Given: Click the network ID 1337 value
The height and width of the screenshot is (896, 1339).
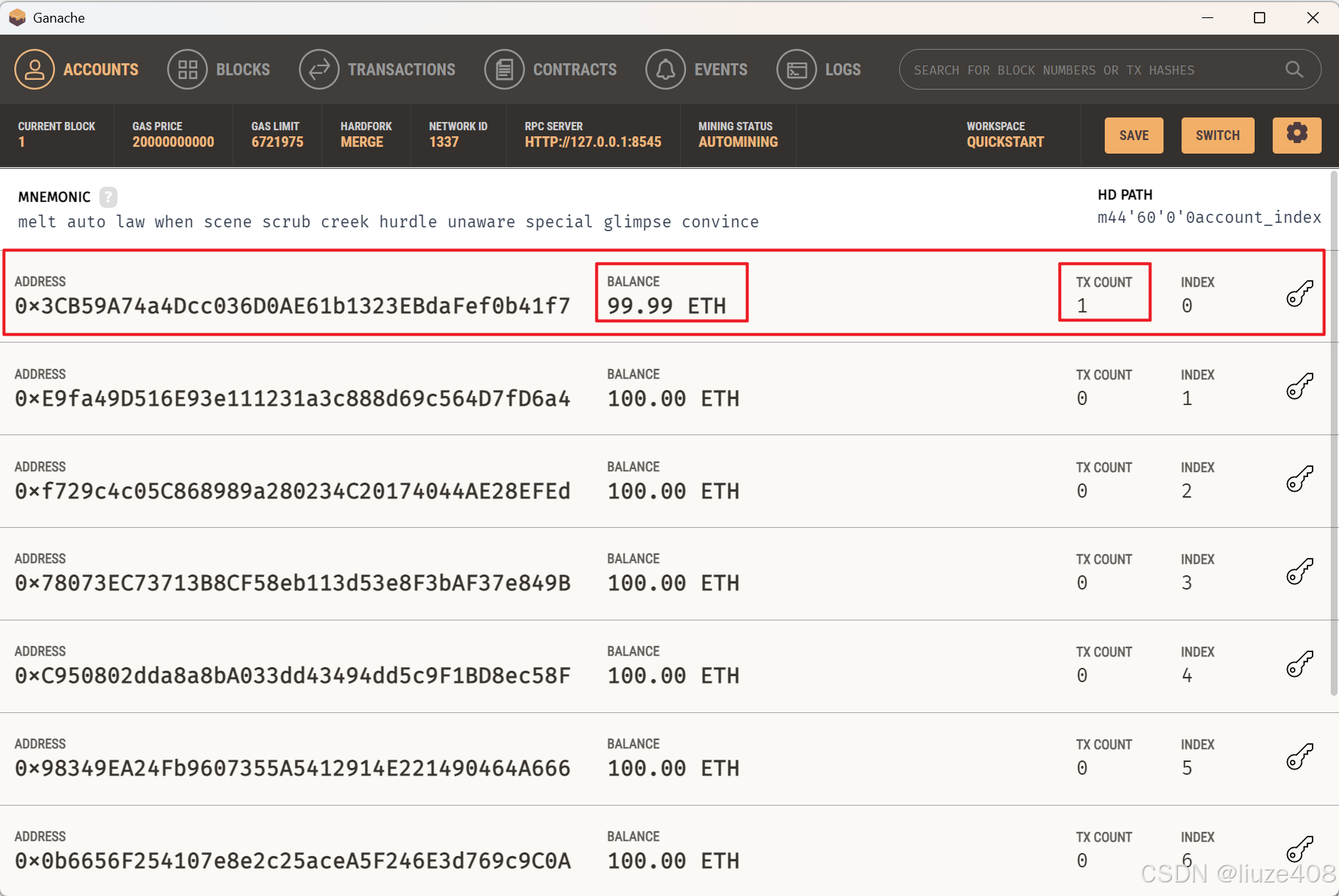Looking at the screenshot, I should tap(444, 142).
